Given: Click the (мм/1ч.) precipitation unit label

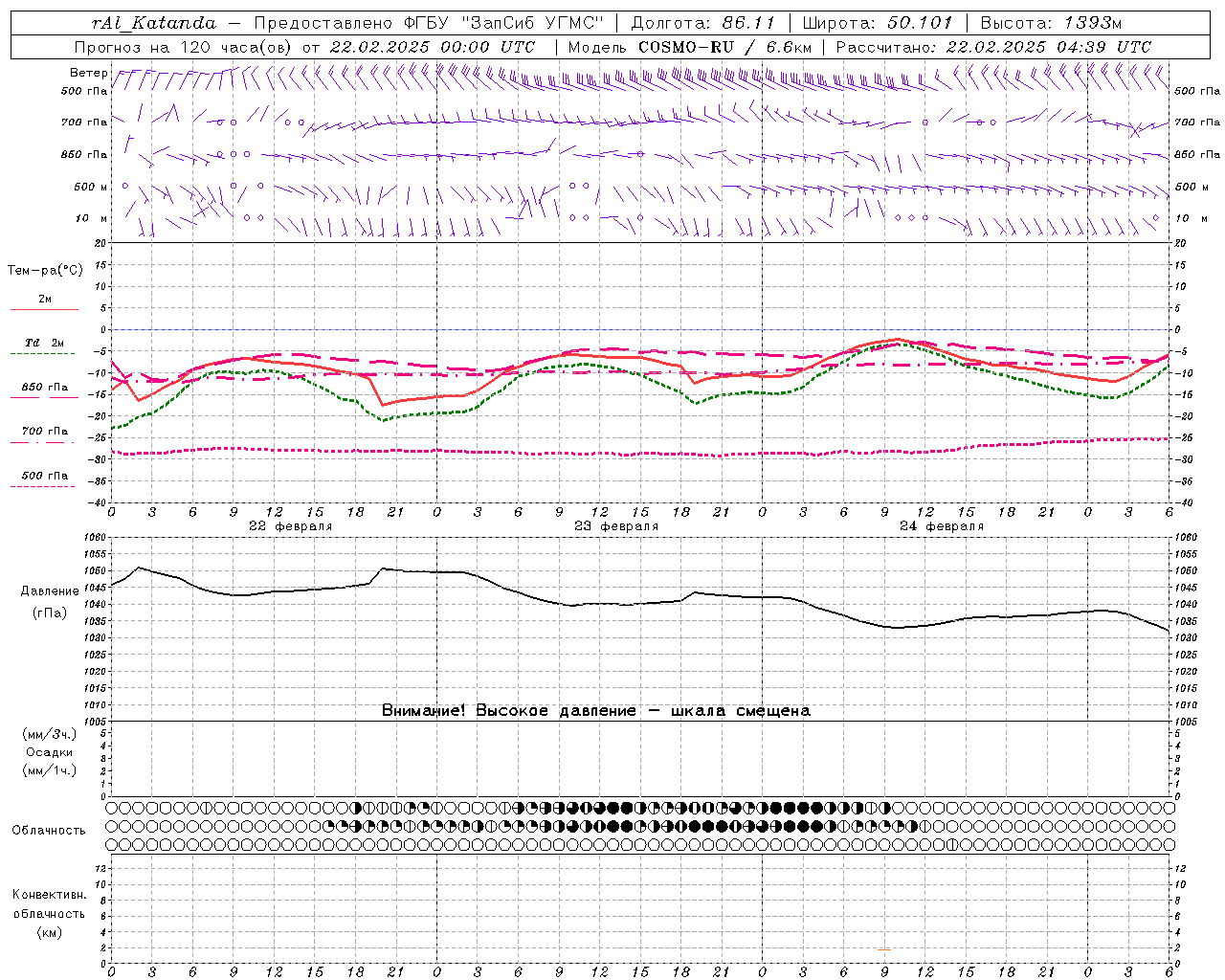Looking at the screenshot, I should click(x=50, y=770).
